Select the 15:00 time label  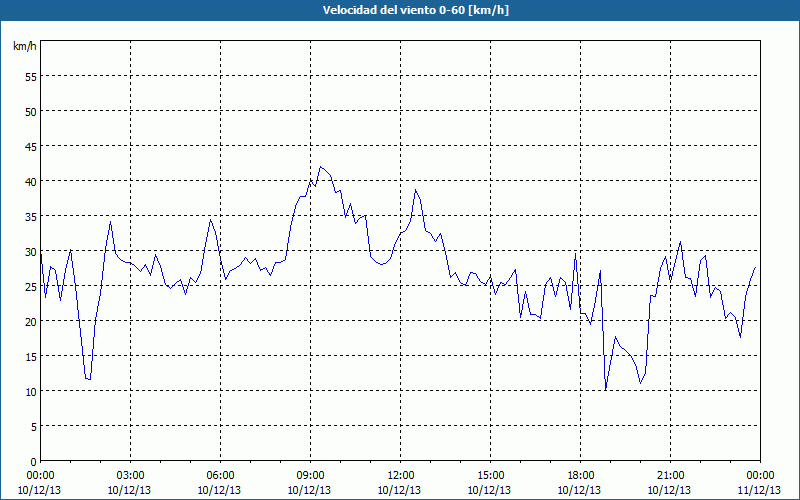(491, 476)
